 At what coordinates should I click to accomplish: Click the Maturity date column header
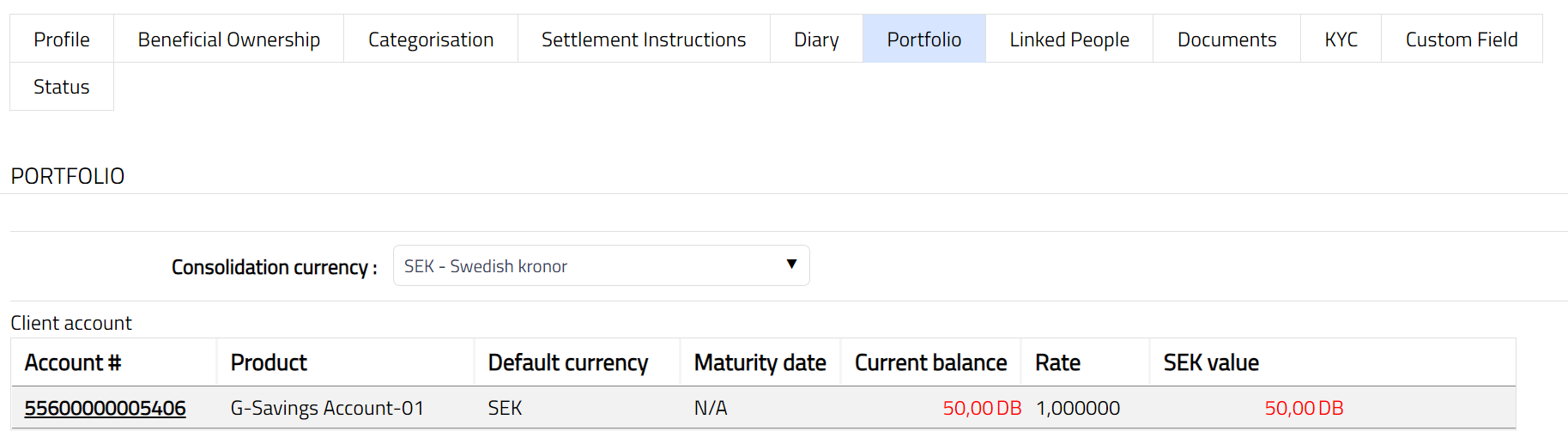click(760, 362)
